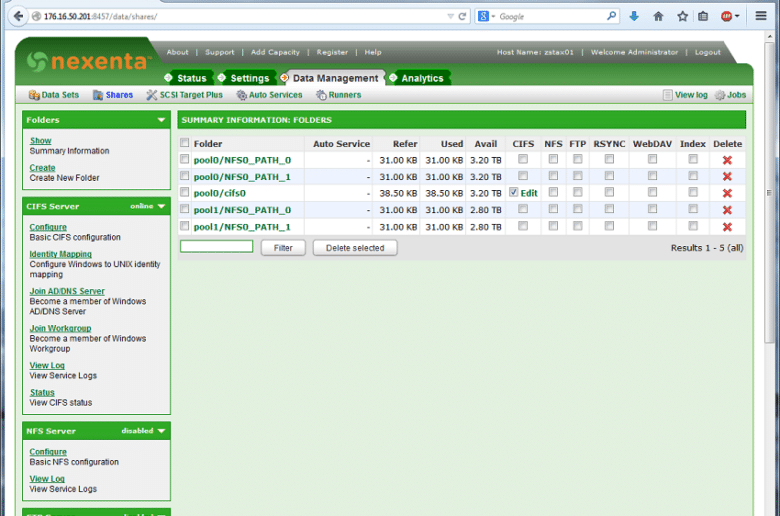Image resolution: width=780 pixels, height=516 pixels.
Task: Open Data Sets icon in submenu
Action: 34,95
